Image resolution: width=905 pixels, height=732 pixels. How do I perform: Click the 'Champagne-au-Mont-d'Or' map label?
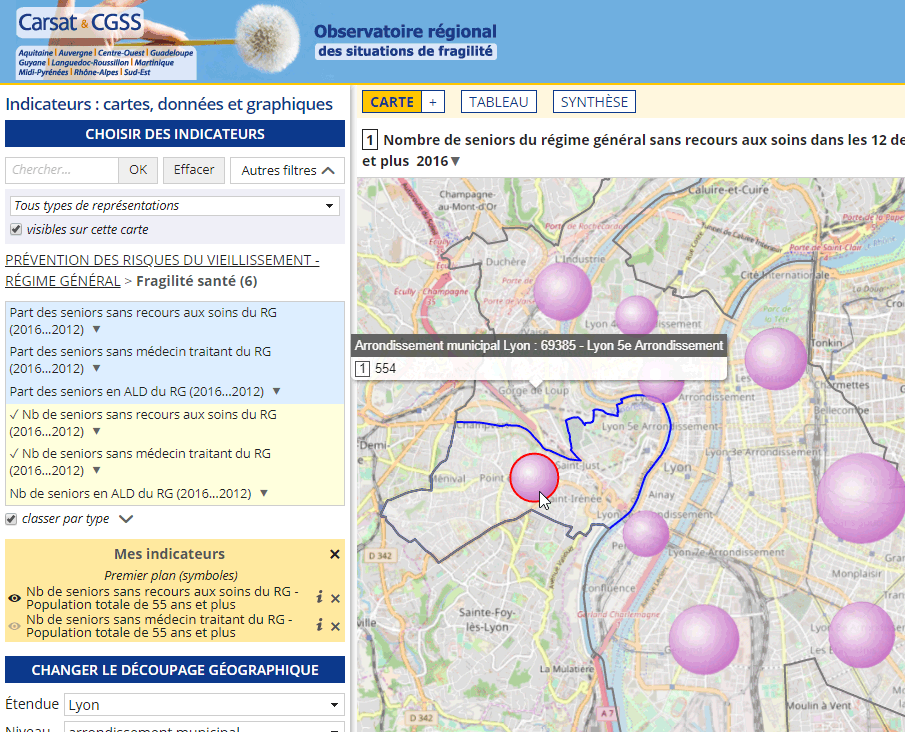click(468, 200)
